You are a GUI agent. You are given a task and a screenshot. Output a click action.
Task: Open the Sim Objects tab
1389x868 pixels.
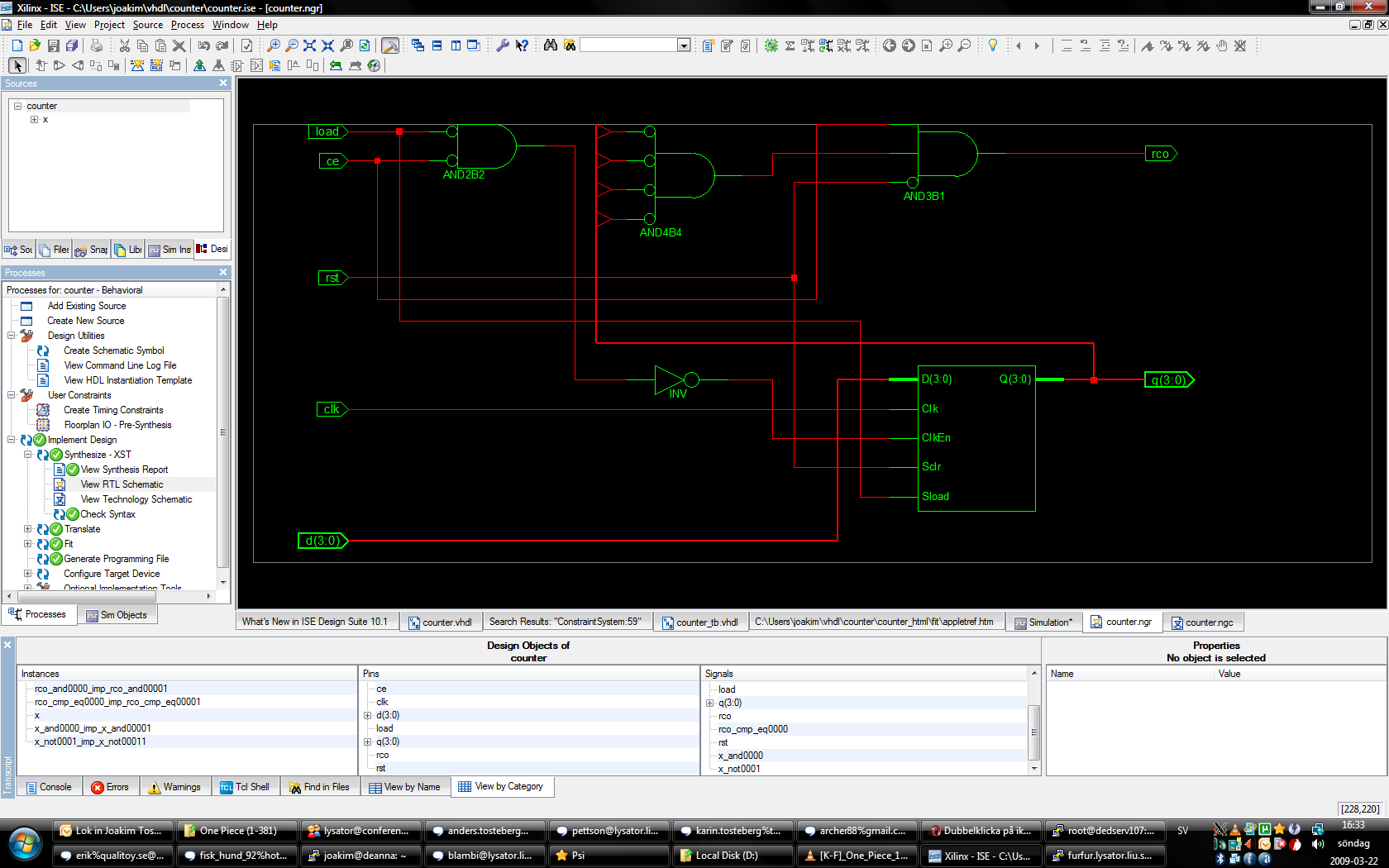(x=117, y=615)
